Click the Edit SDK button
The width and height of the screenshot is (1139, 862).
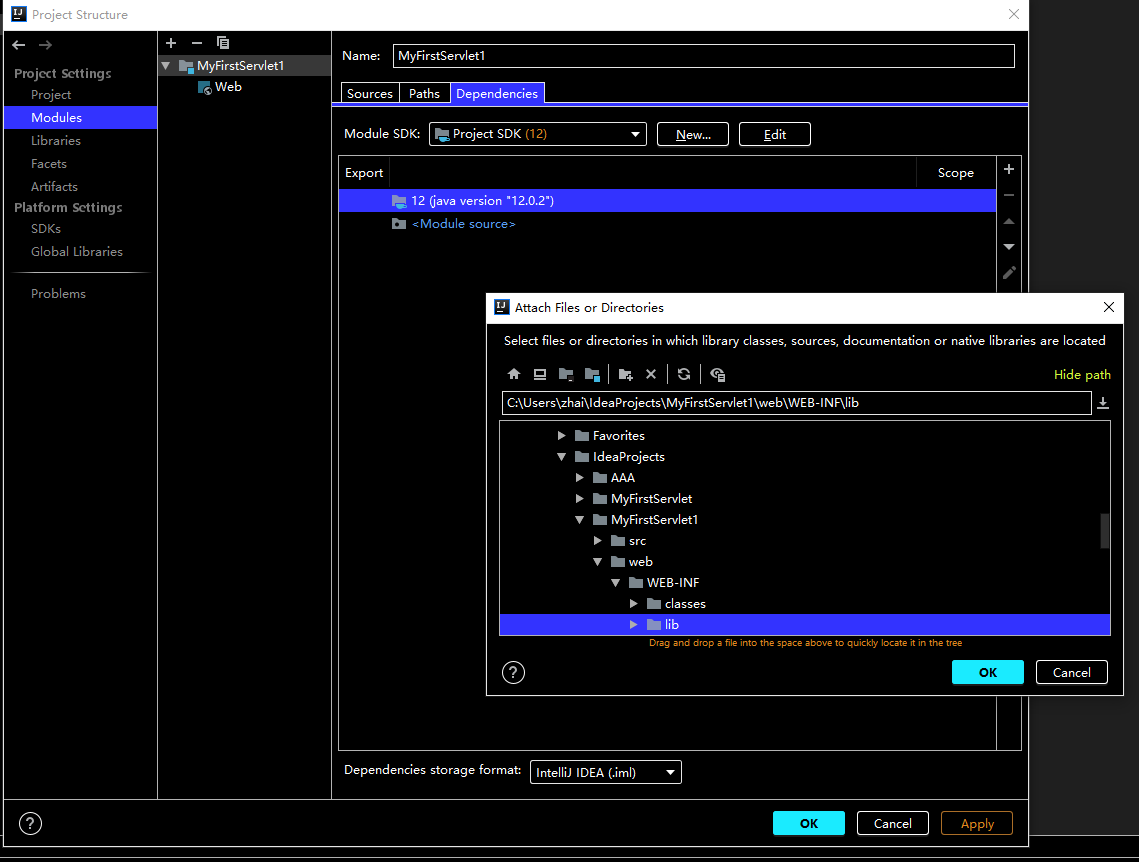pos(775,134)
